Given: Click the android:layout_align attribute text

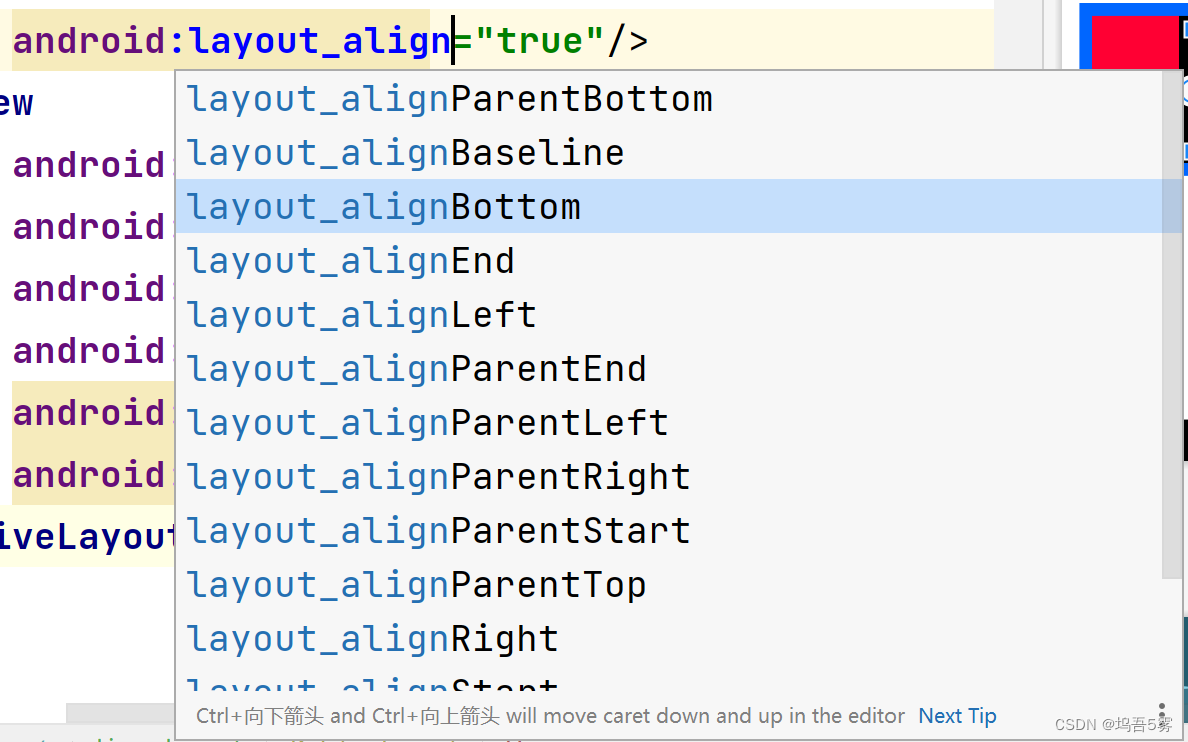Looking at the screenshot, I should click(231, 41).
